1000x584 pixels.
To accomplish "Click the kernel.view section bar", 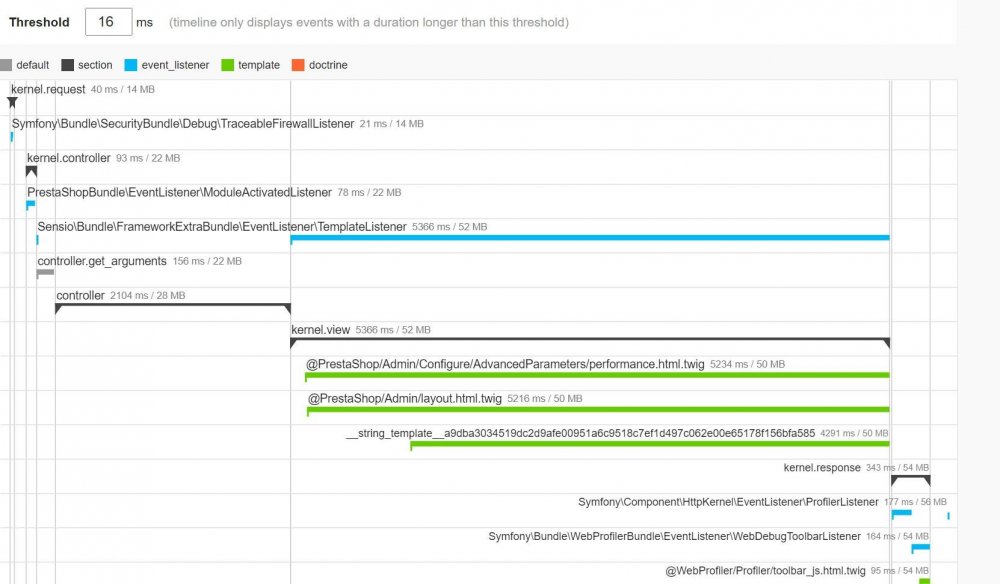I will tap(590, 343).
